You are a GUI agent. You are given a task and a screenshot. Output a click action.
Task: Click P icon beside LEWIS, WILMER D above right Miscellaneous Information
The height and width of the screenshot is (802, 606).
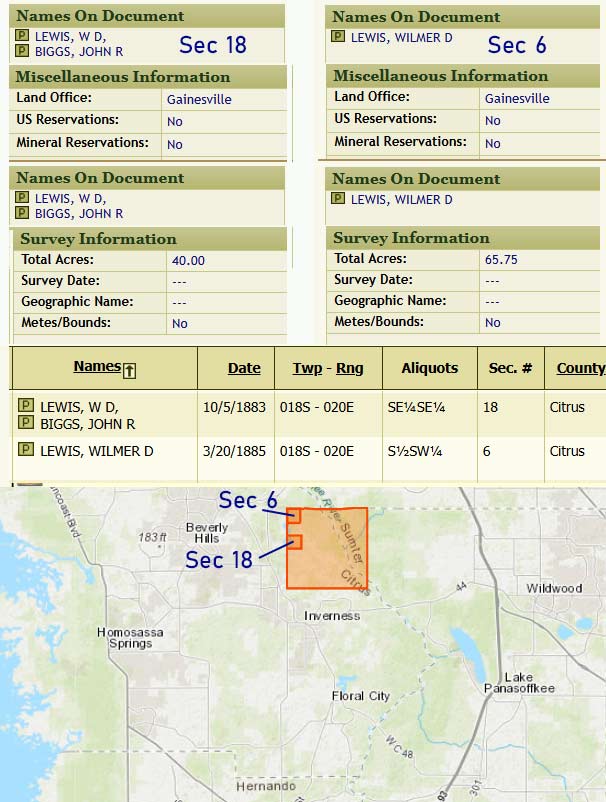point(338,37)
